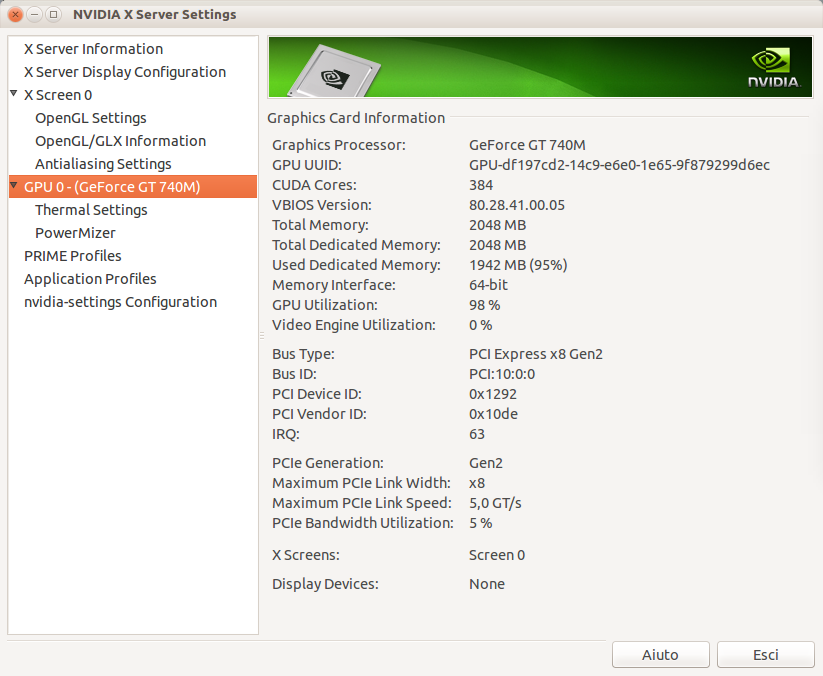
Task: Maximize the NVIDIA settings window
Action: pyautogui.click(x=54, y=14)
